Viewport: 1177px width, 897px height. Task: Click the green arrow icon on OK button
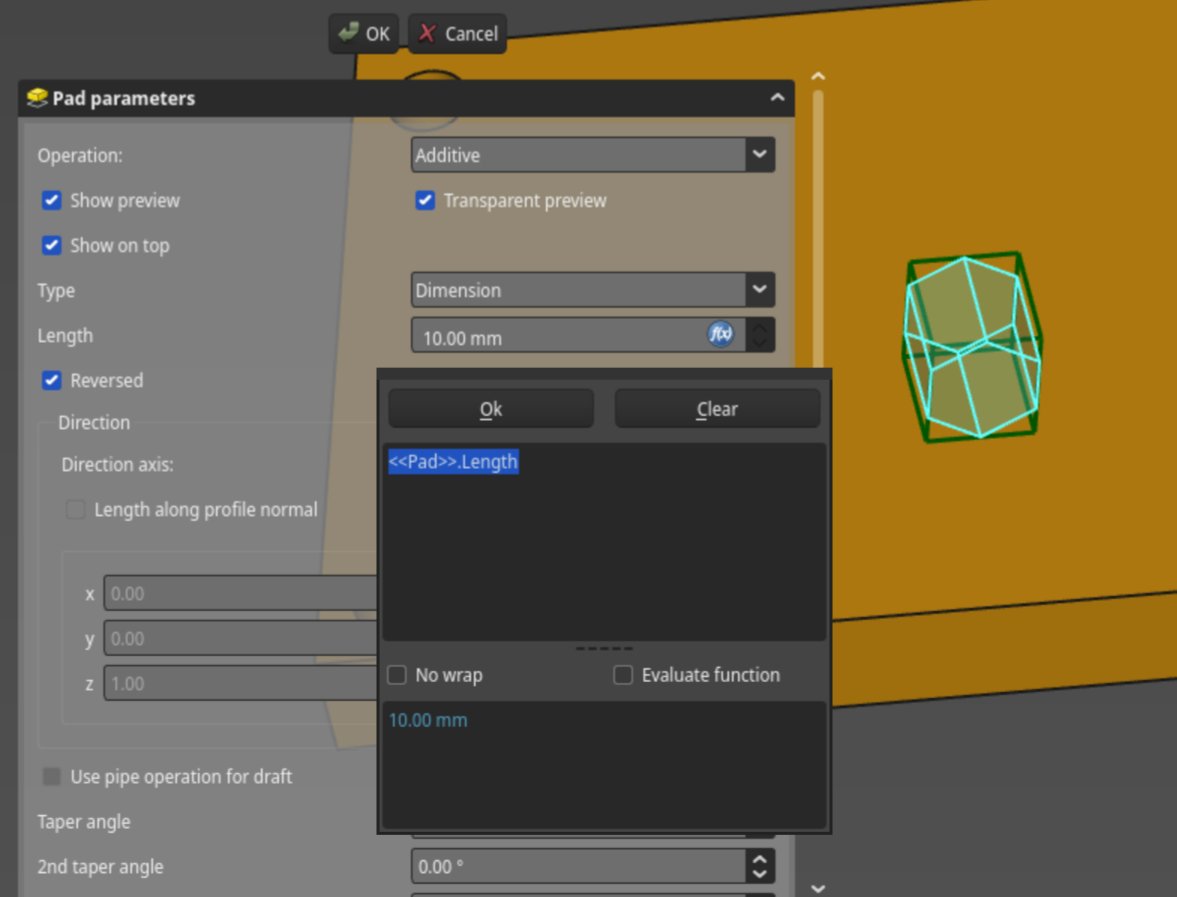[349, 33]
